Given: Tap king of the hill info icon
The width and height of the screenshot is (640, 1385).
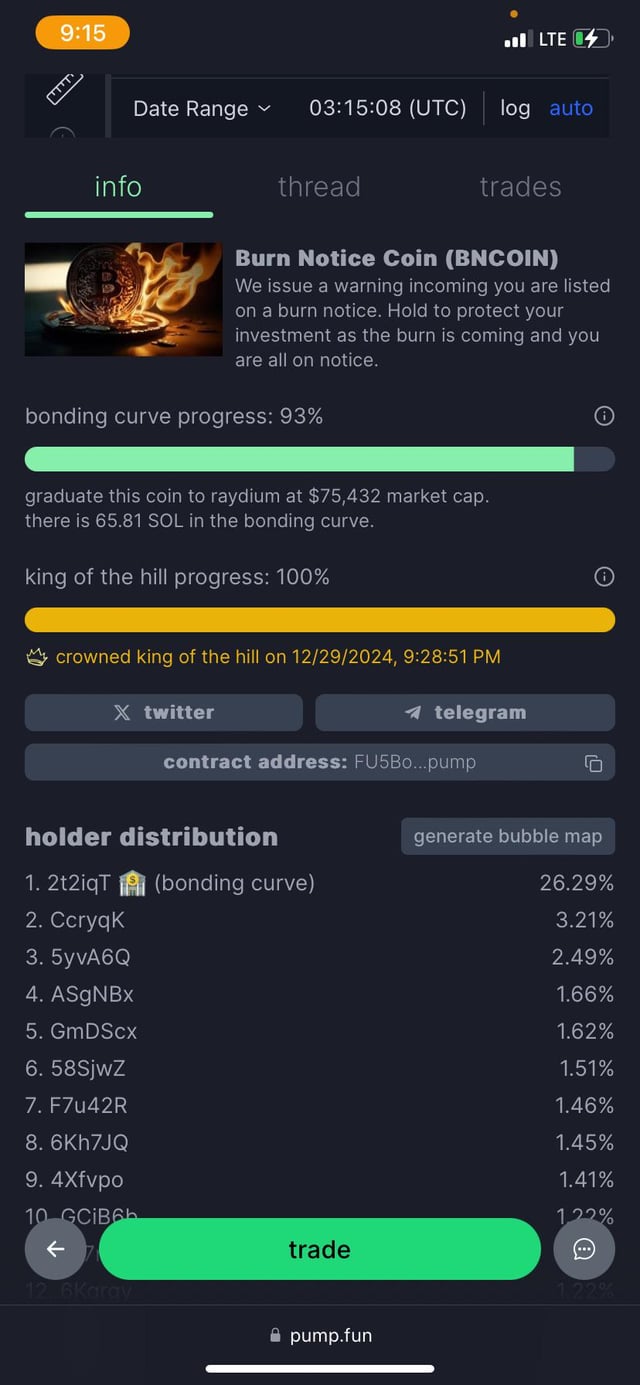Looking at the screenshot, I should (x=604, y=577).
